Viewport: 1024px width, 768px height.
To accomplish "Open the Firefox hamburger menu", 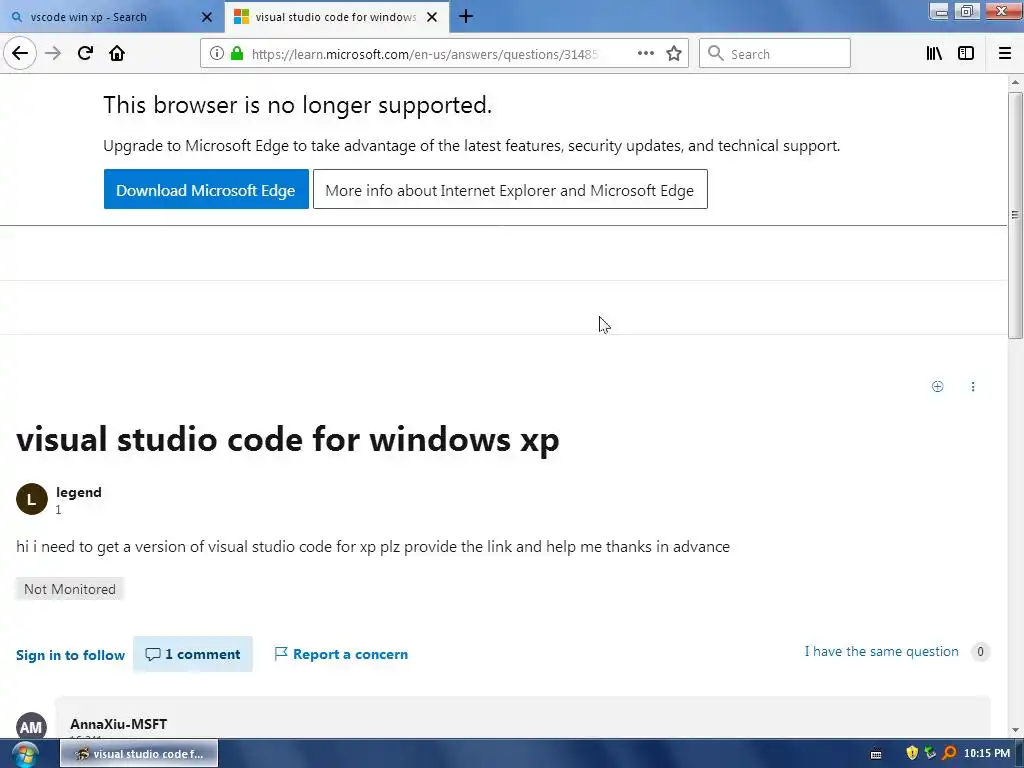I will click(1005, 53).
